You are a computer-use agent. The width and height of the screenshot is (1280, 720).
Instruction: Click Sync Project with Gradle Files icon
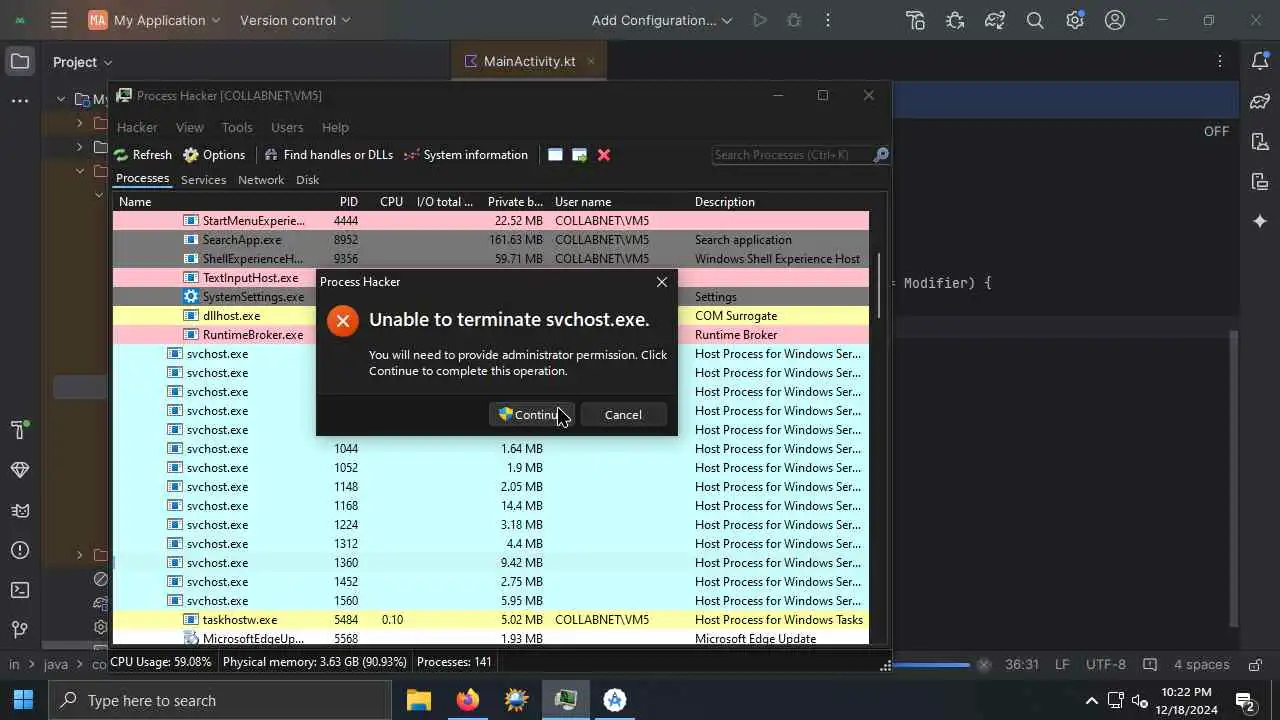click(x=995, y=20)
